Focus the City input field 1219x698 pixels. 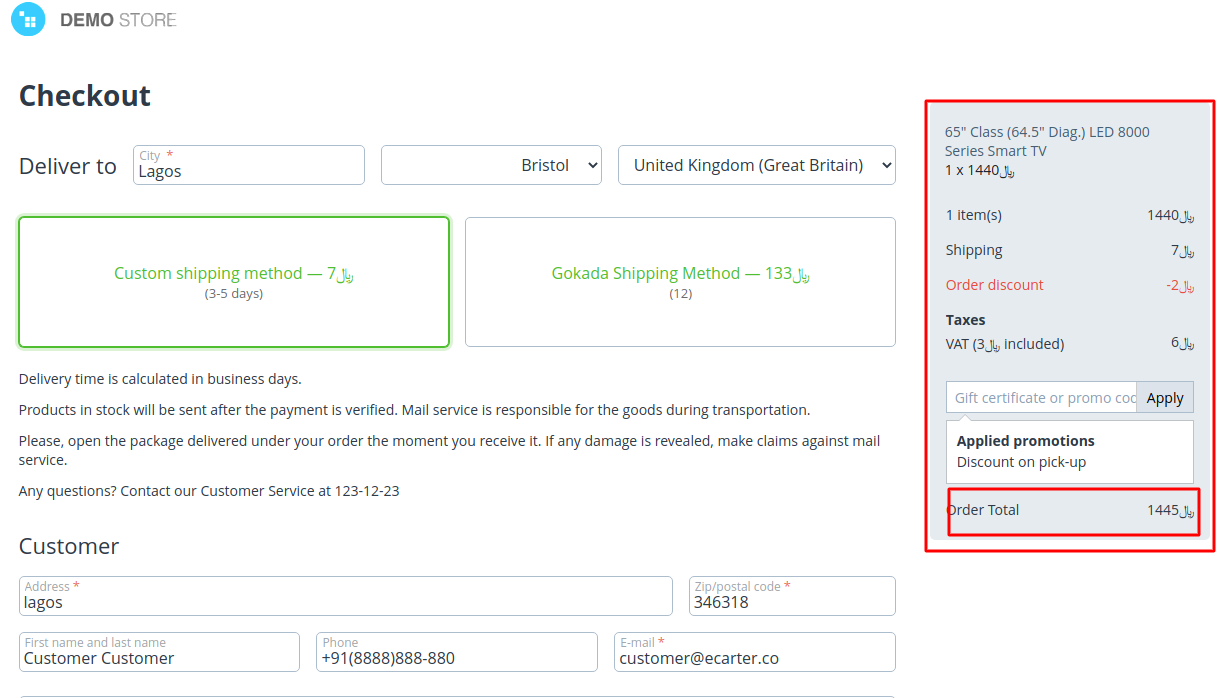point(249,170)
